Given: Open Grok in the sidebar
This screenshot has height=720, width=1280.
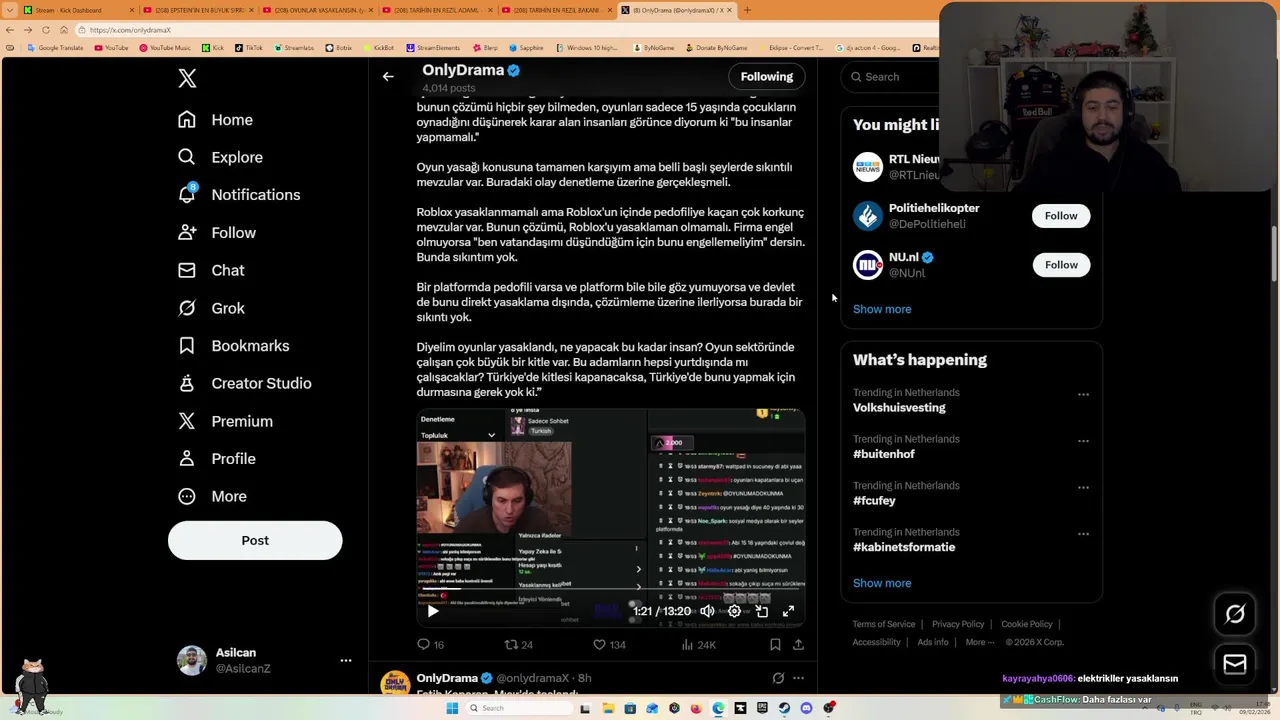Looking at the screenshot, I should coord(211,308).
